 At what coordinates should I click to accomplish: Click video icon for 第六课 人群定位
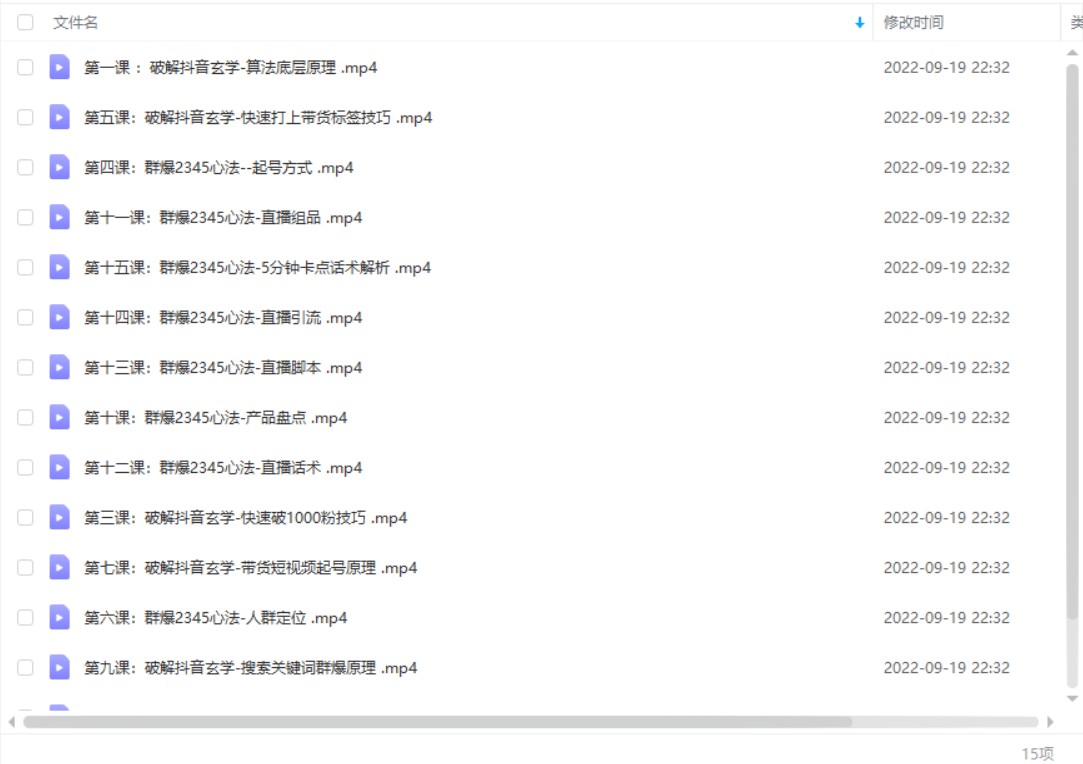point(59,618)
